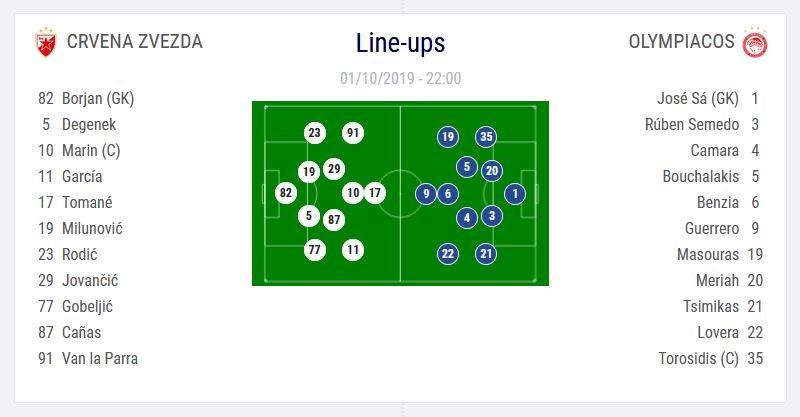This screenshot has height=417, width=800.
Task: Click the Crvena Zvezda club crest
Action: point(45,42)
